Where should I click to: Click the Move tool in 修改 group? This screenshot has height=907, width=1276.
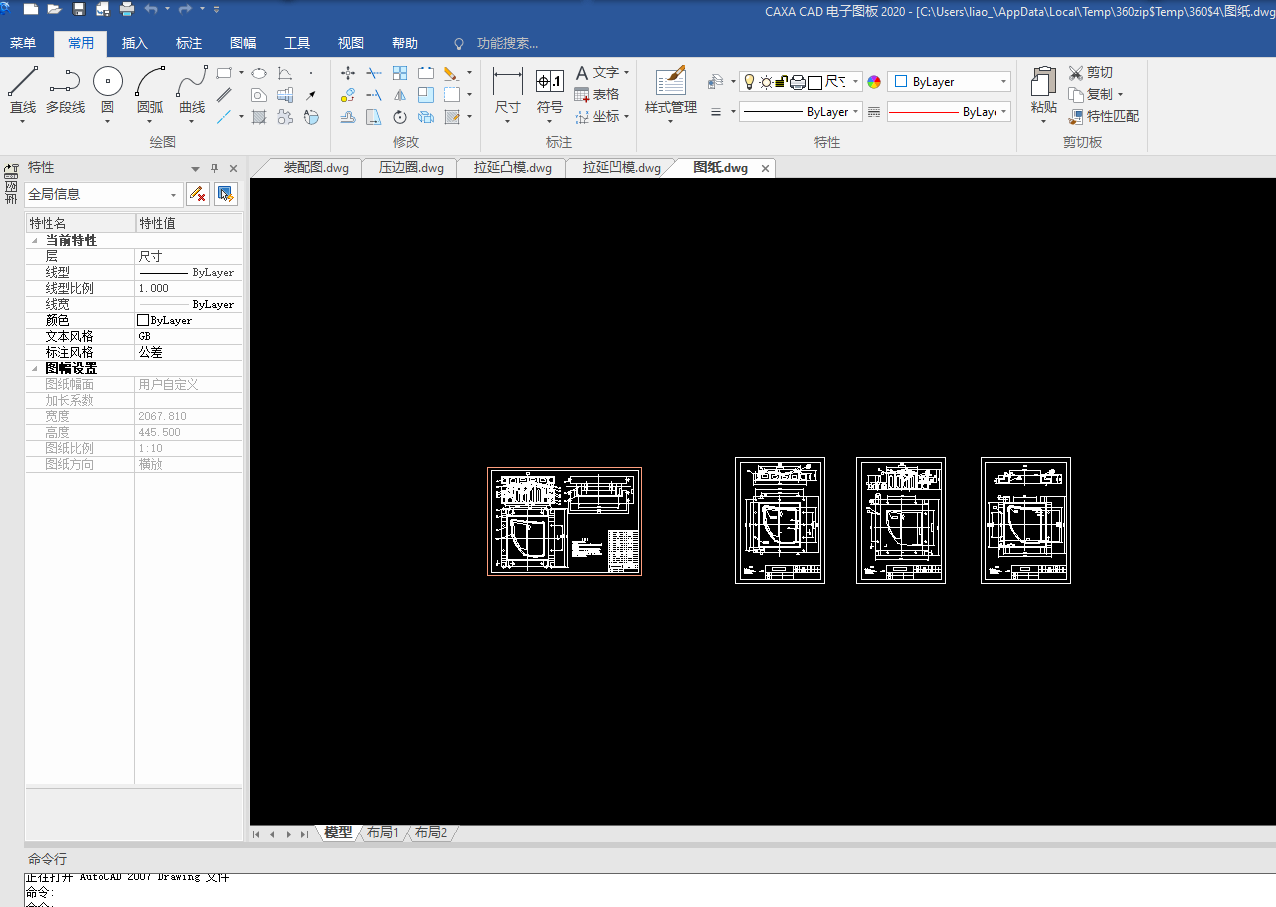[348, 73]
